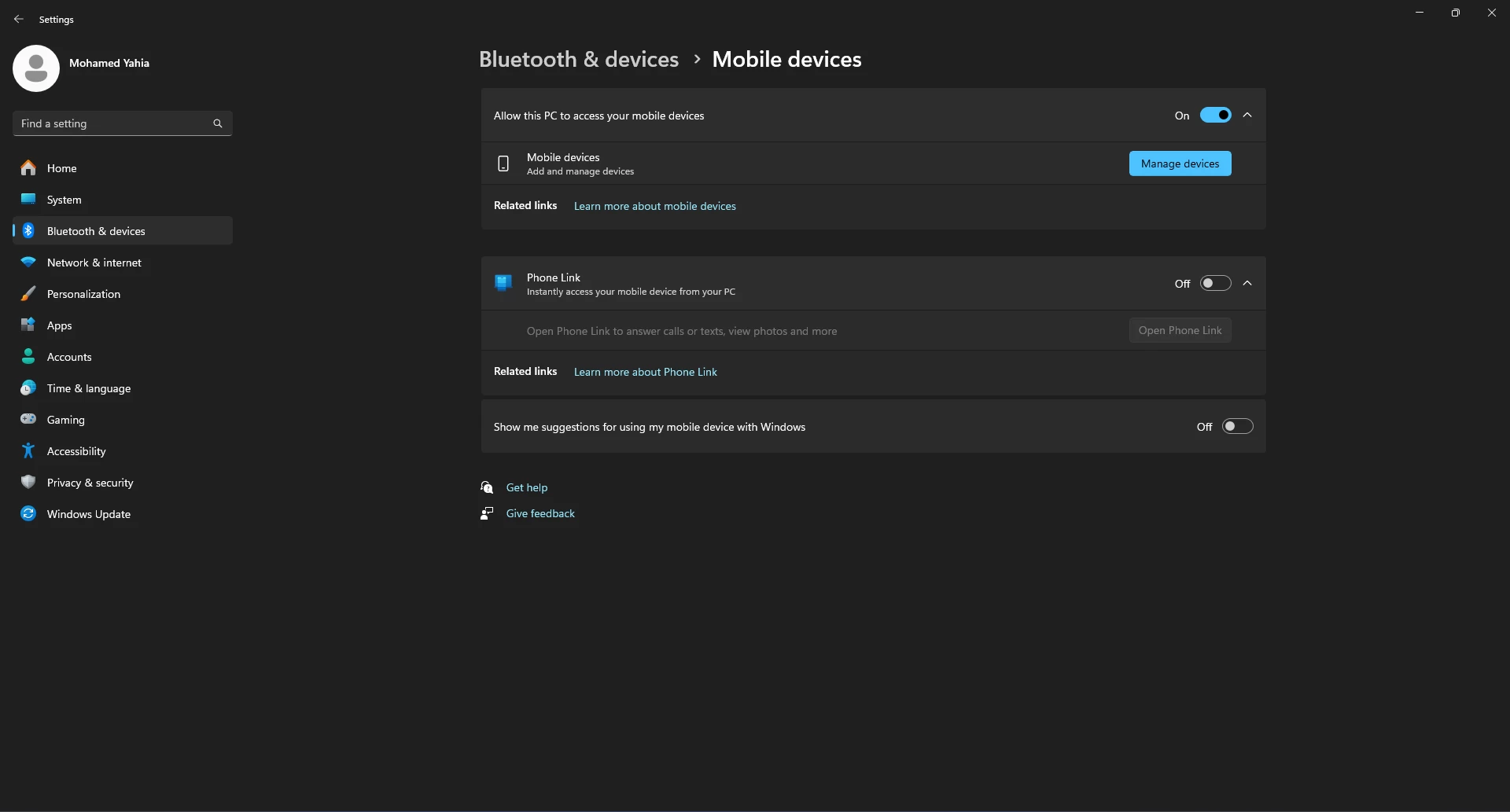Click the Bluetooth symbol icon in sidebar

click(28, 230)
